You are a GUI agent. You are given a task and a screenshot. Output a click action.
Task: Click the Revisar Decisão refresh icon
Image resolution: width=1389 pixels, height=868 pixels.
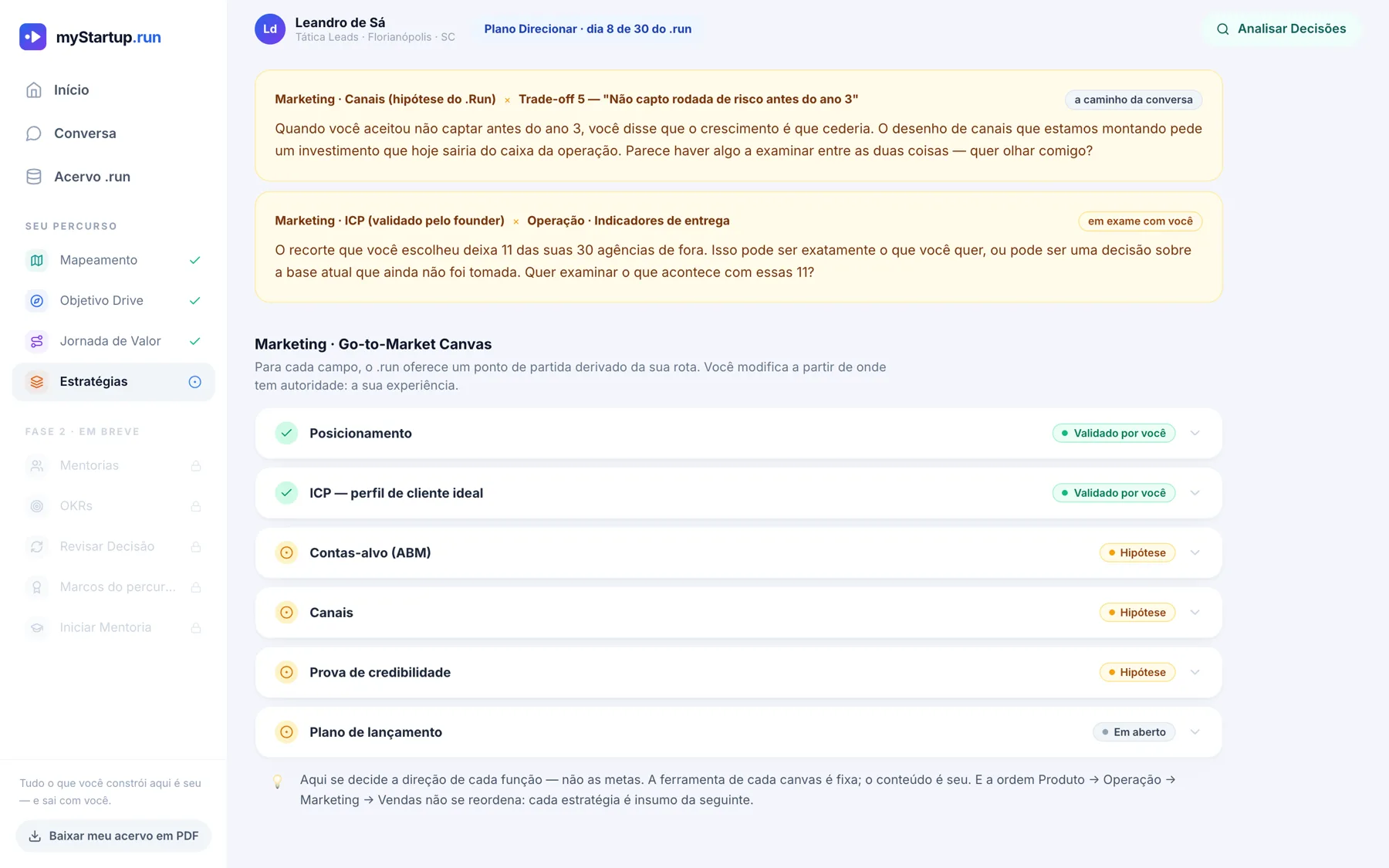(x=36, y=547)
